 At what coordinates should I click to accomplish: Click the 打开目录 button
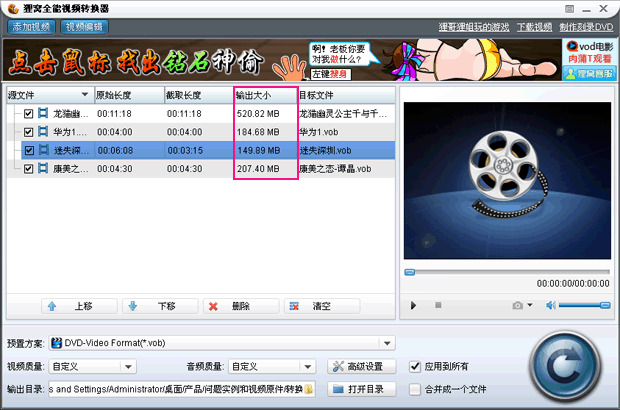[361, 389]
